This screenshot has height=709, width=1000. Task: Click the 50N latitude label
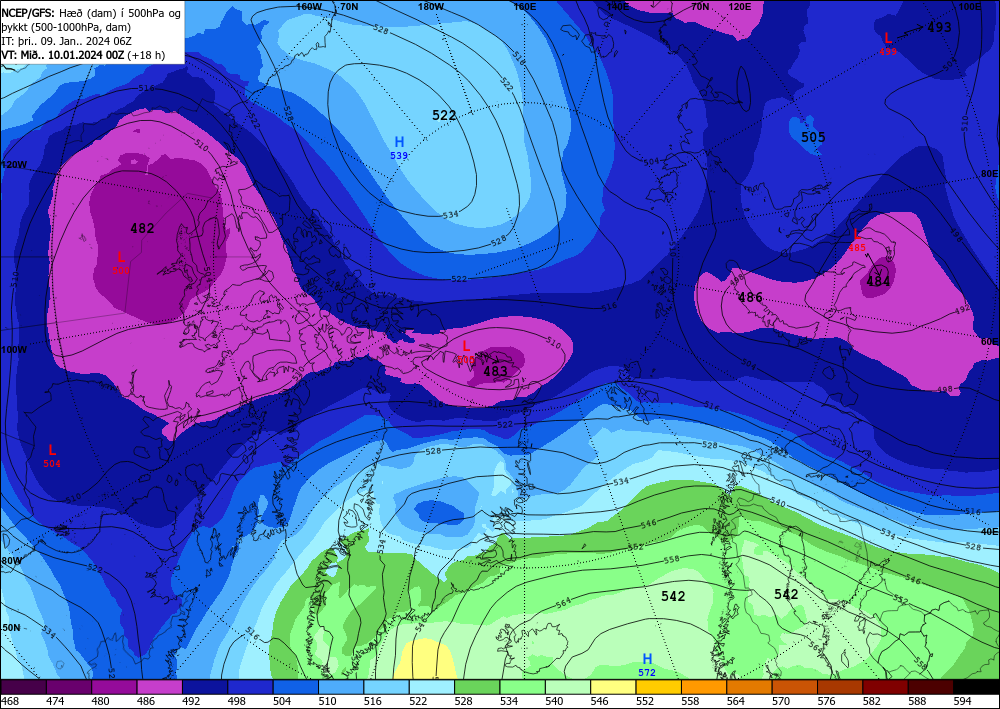click(x=11, y=627)
